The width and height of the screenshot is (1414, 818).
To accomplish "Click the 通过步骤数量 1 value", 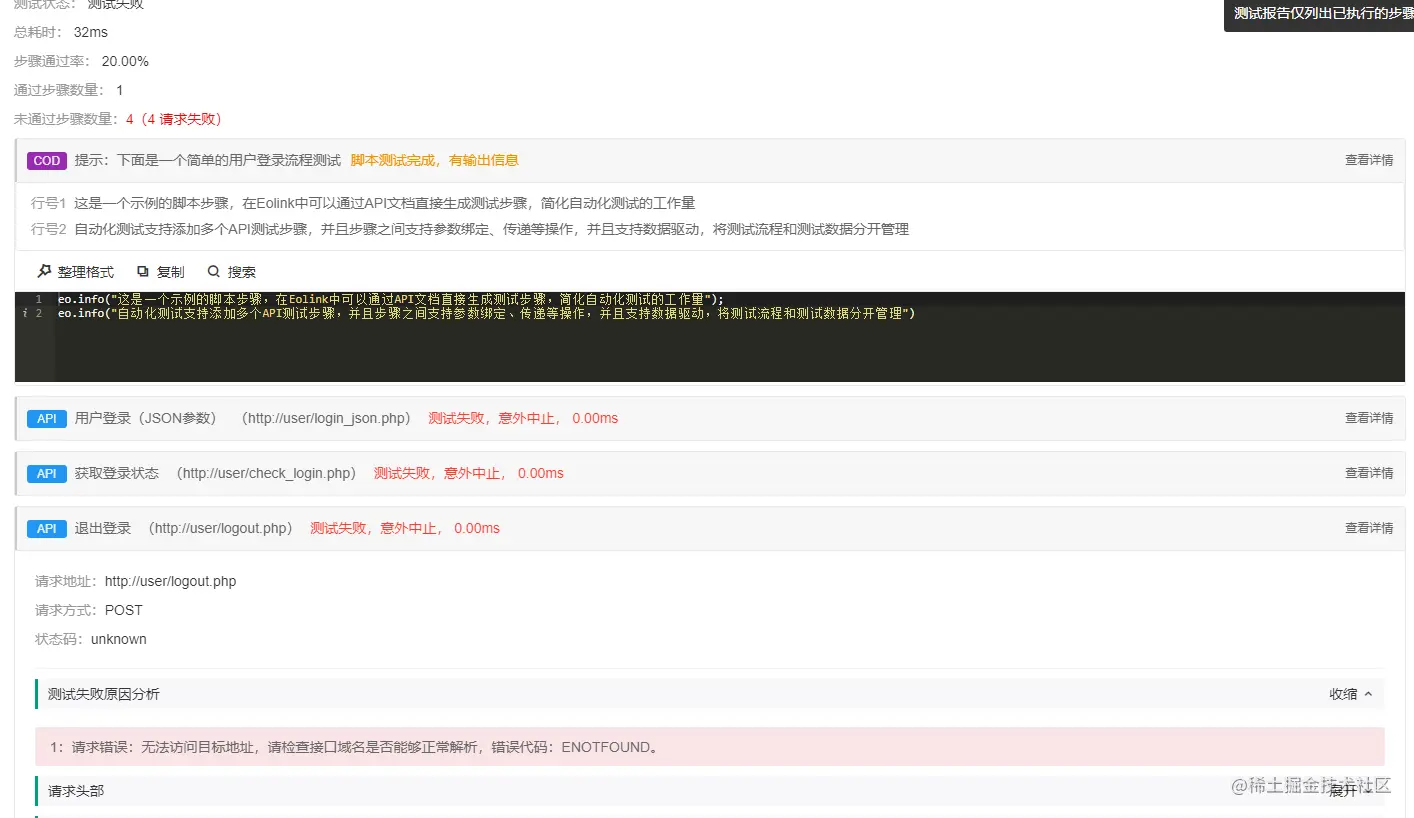I will click(x=120, y=90).
